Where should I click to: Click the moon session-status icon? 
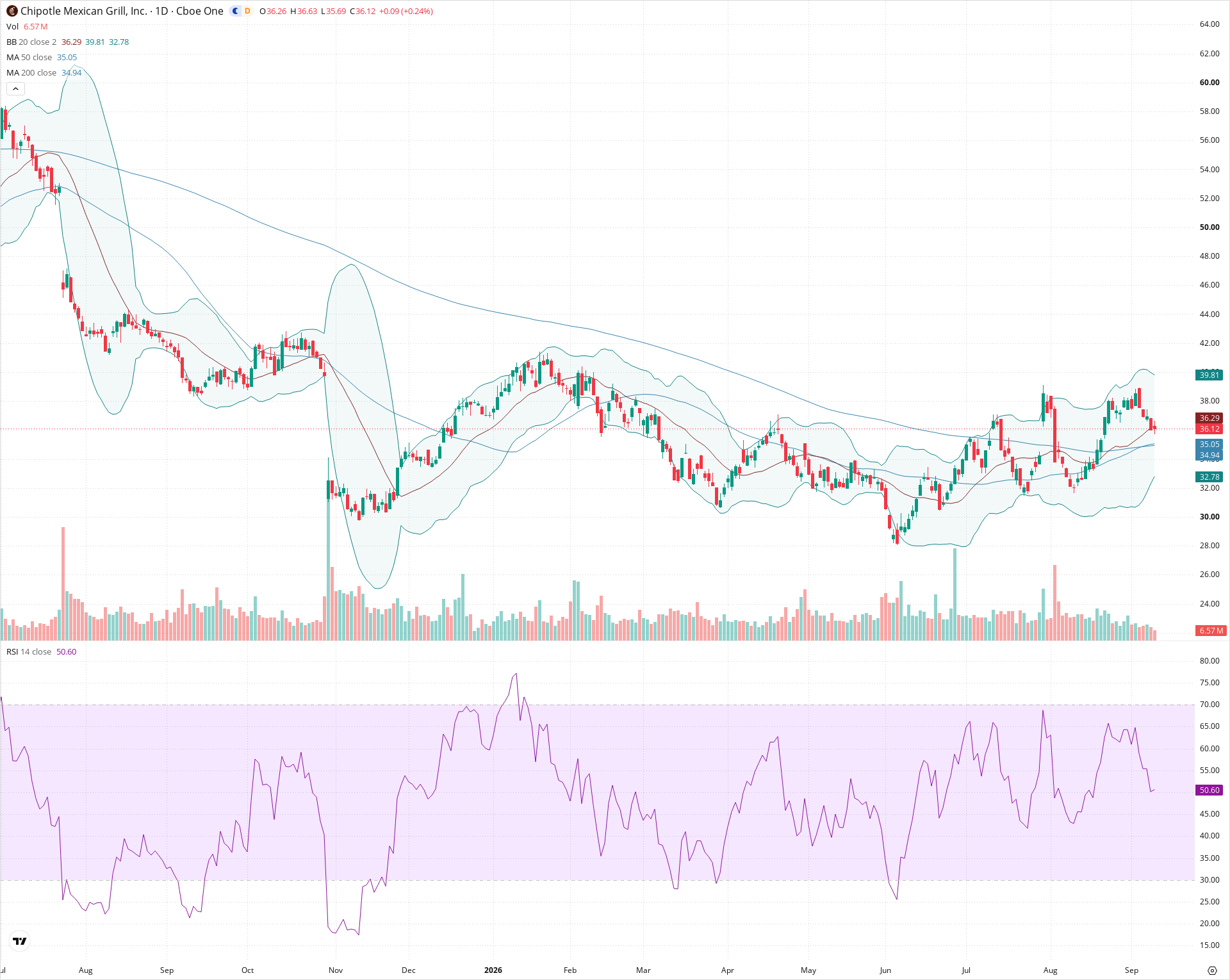click(236, 11)
